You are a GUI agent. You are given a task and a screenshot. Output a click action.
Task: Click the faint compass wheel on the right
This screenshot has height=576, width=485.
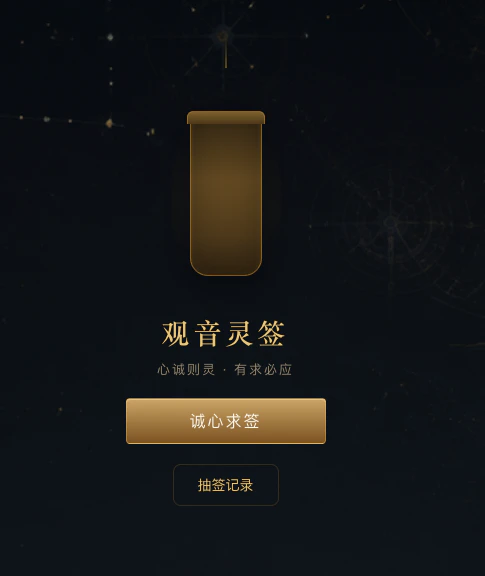tap(391, 222)
